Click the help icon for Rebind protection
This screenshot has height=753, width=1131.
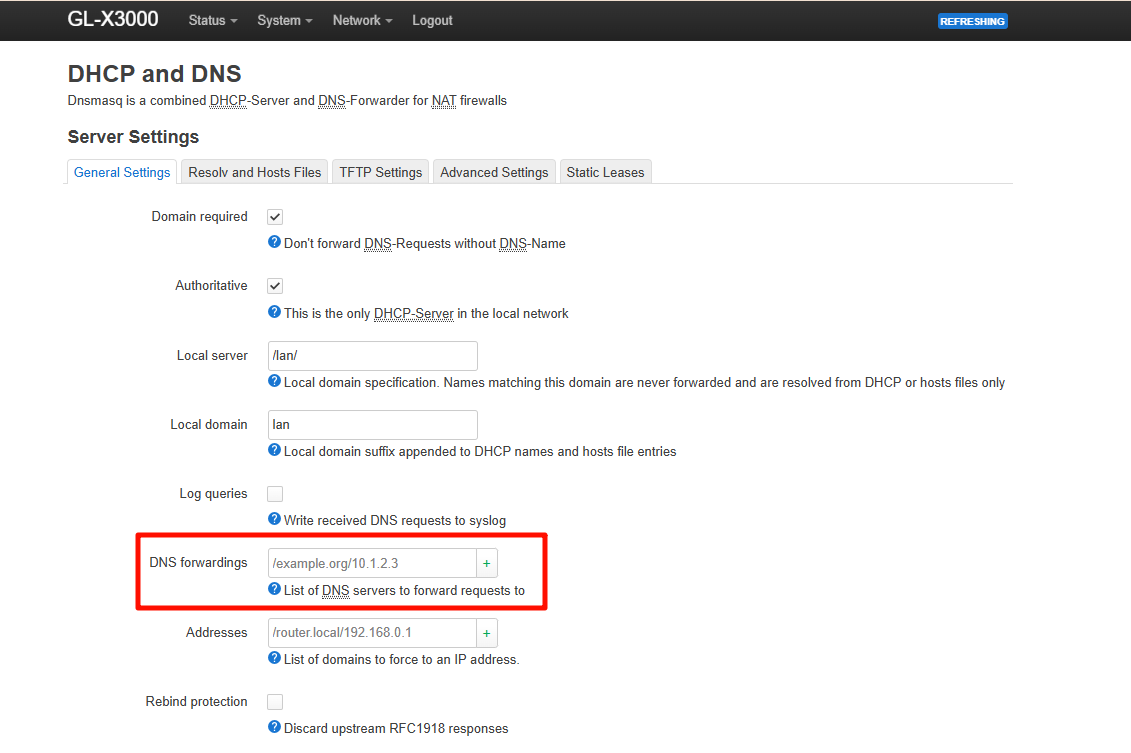tap(274, 728)
